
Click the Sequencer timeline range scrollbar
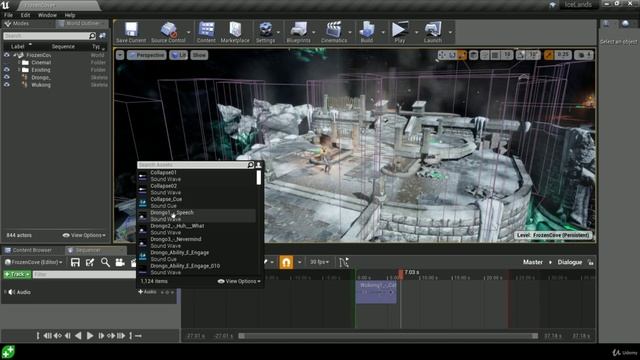pyautogui.click(x=388, y=336)
